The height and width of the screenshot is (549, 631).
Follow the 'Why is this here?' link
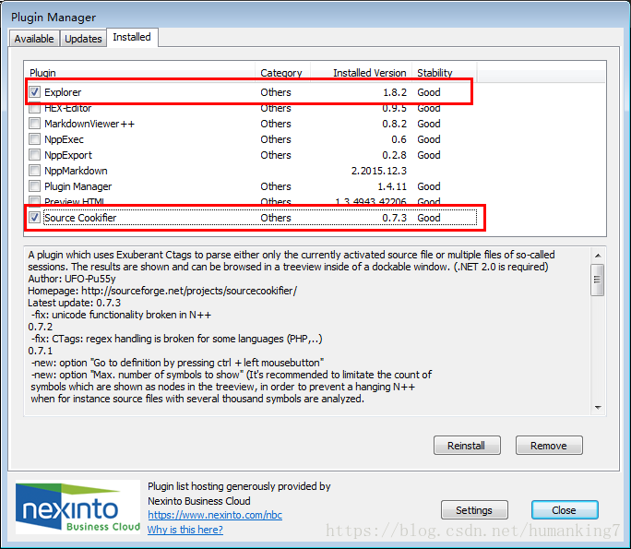(x=185, y=530)
